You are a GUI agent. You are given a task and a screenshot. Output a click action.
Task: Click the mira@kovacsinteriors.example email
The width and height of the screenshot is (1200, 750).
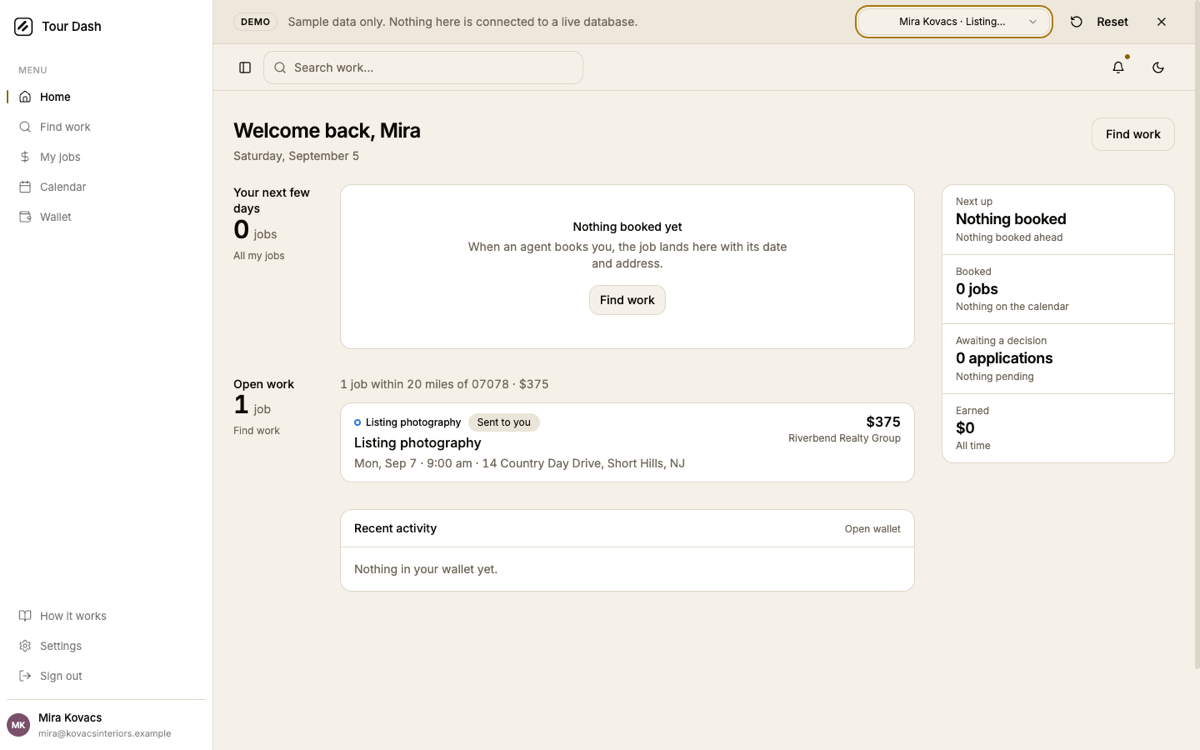(105, 734)
